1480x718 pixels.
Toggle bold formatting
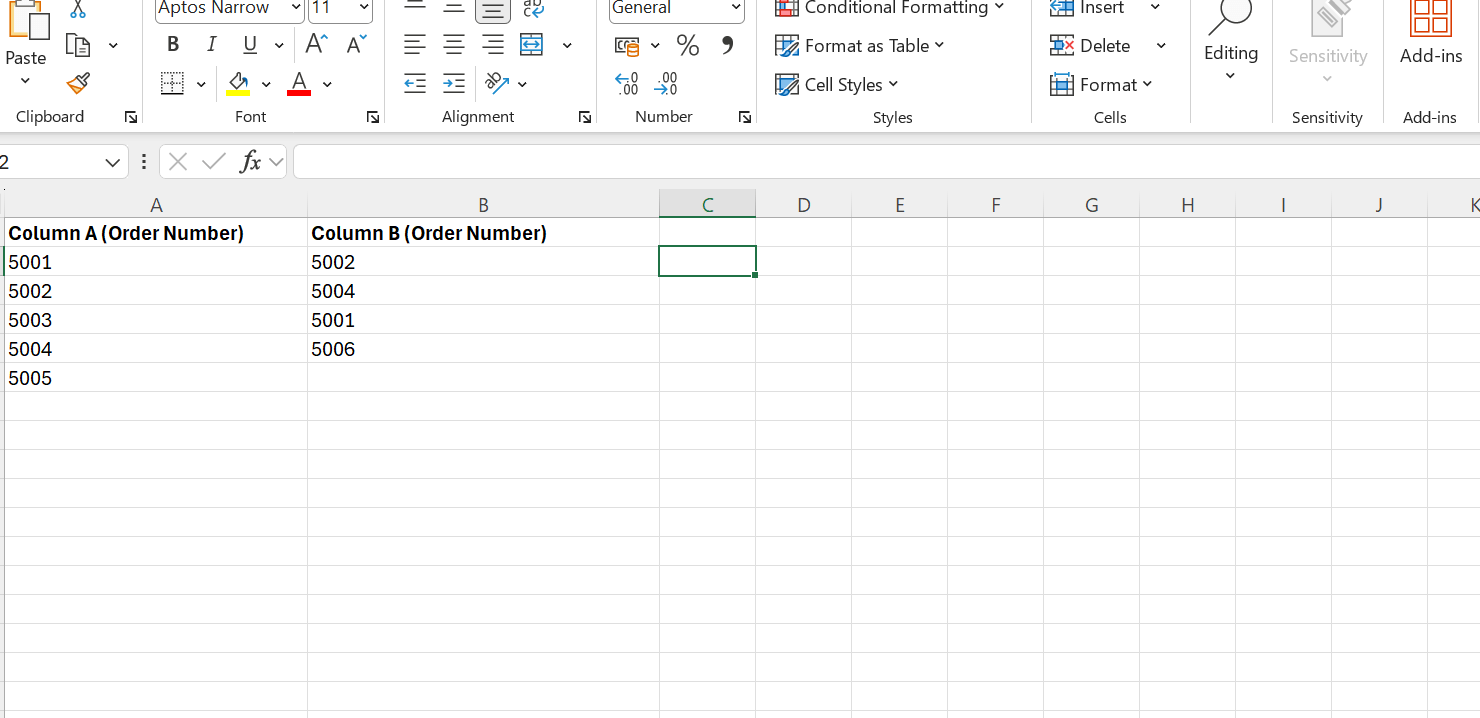pyautogui.click(x=172, y=44)
